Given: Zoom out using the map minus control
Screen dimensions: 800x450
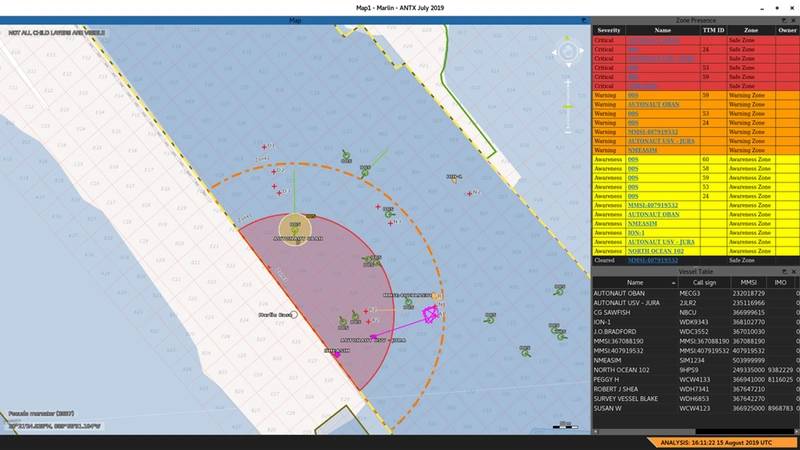Looking at the screenshot, I should [x=568, y=131].
